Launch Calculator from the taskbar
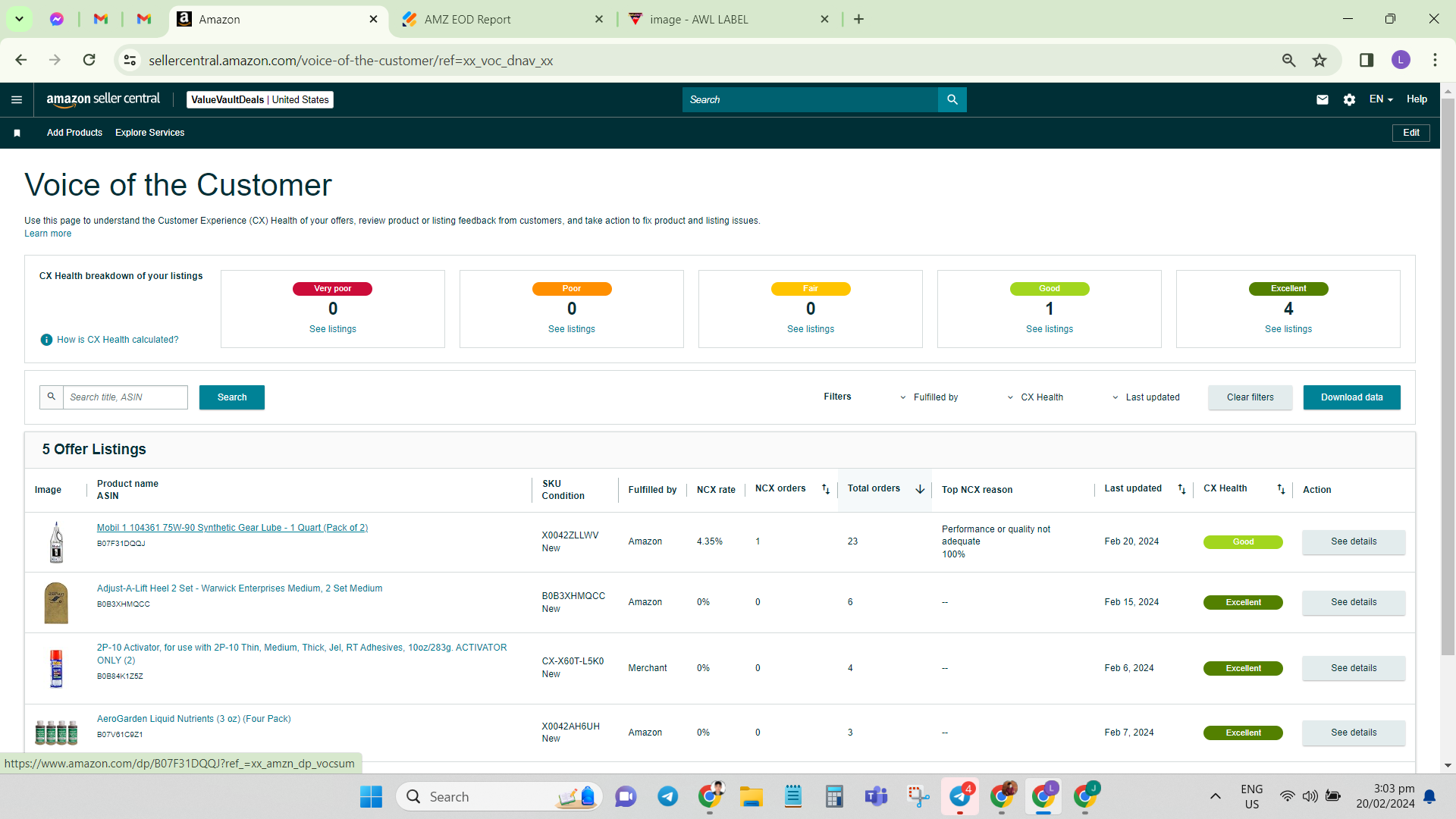 [x=834, y=796]
